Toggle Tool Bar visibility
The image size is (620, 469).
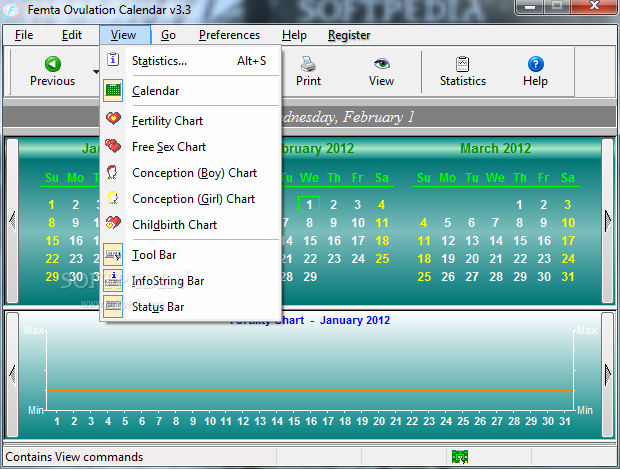point(191,255)
